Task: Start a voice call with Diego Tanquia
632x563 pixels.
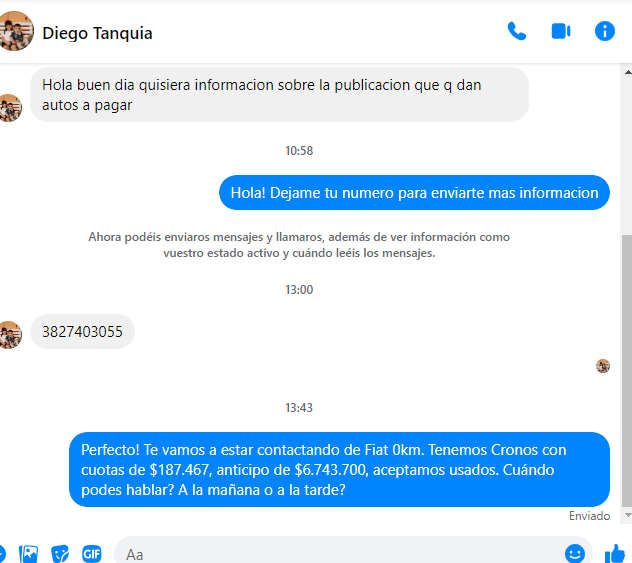Action: (x=517, y=31)
